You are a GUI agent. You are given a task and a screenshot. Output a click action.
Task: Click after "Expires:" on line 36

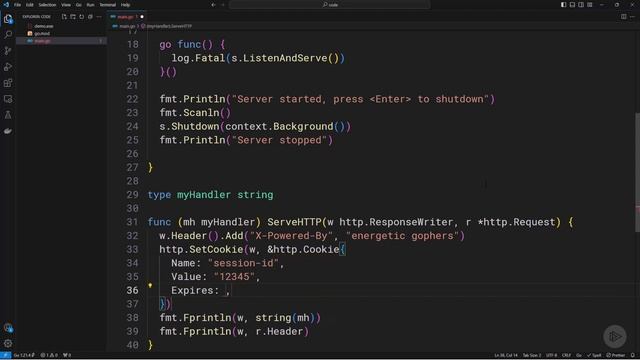point(223,291)
